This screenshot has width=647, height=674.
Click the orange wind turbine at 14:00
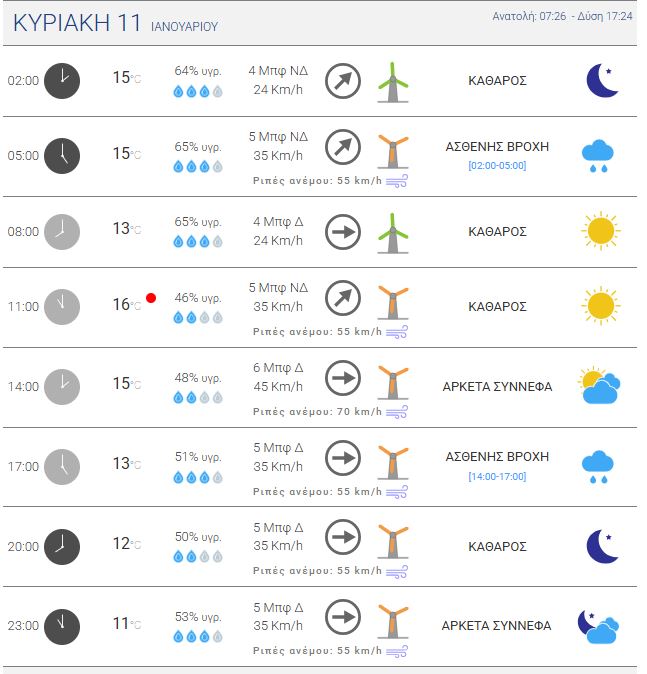[393, 380]
